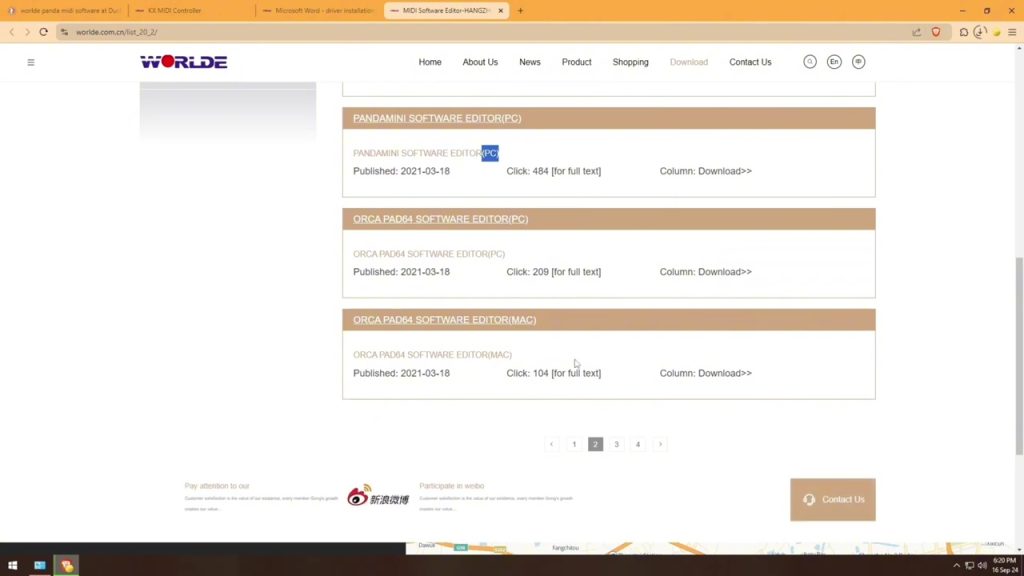Open the browser main menu icon
Image resolution: width=1024 pixels, height=576 pixels.
tap(1012, 32)
